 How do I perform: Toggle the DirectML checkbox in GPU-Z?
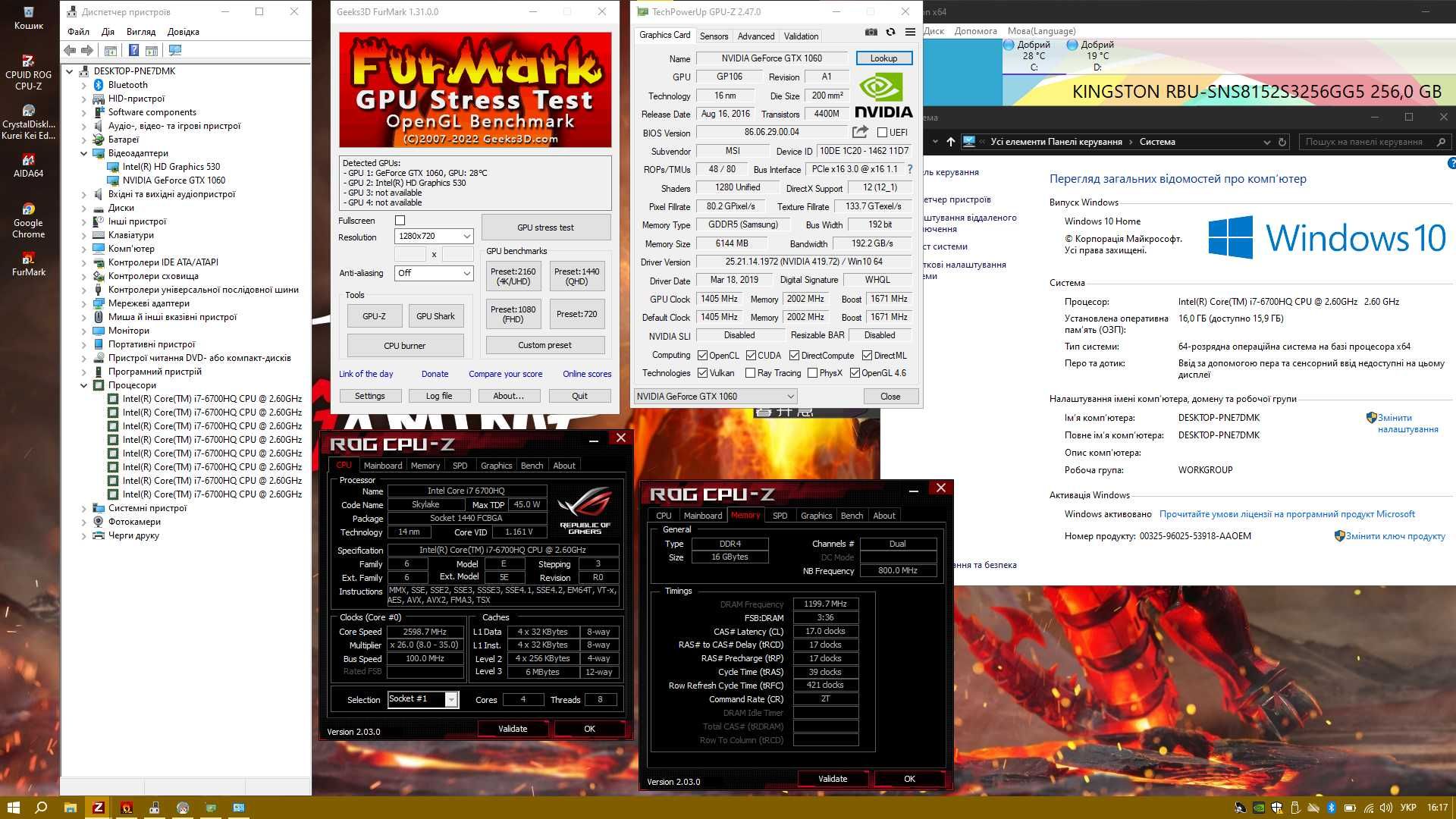(x=867, y=355)
